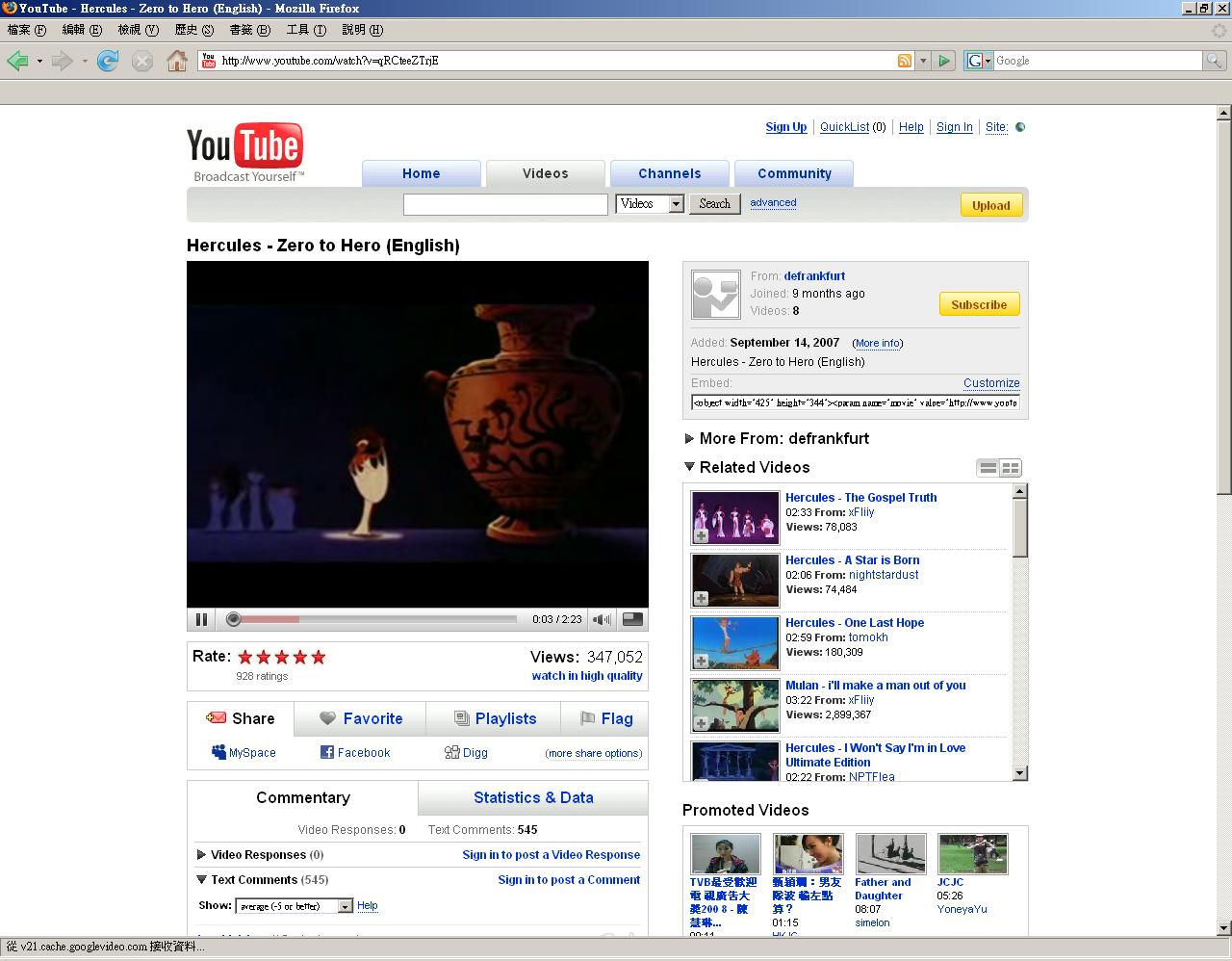Click the green Go arrow button

944,61
